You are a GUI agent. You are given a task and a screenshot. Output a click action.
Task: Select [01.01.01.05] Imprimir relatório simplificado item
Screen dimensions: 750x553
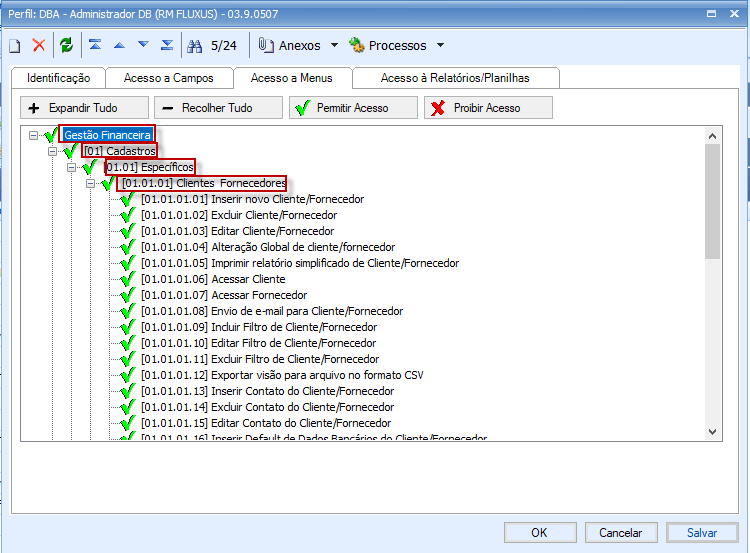click(300, 263)
